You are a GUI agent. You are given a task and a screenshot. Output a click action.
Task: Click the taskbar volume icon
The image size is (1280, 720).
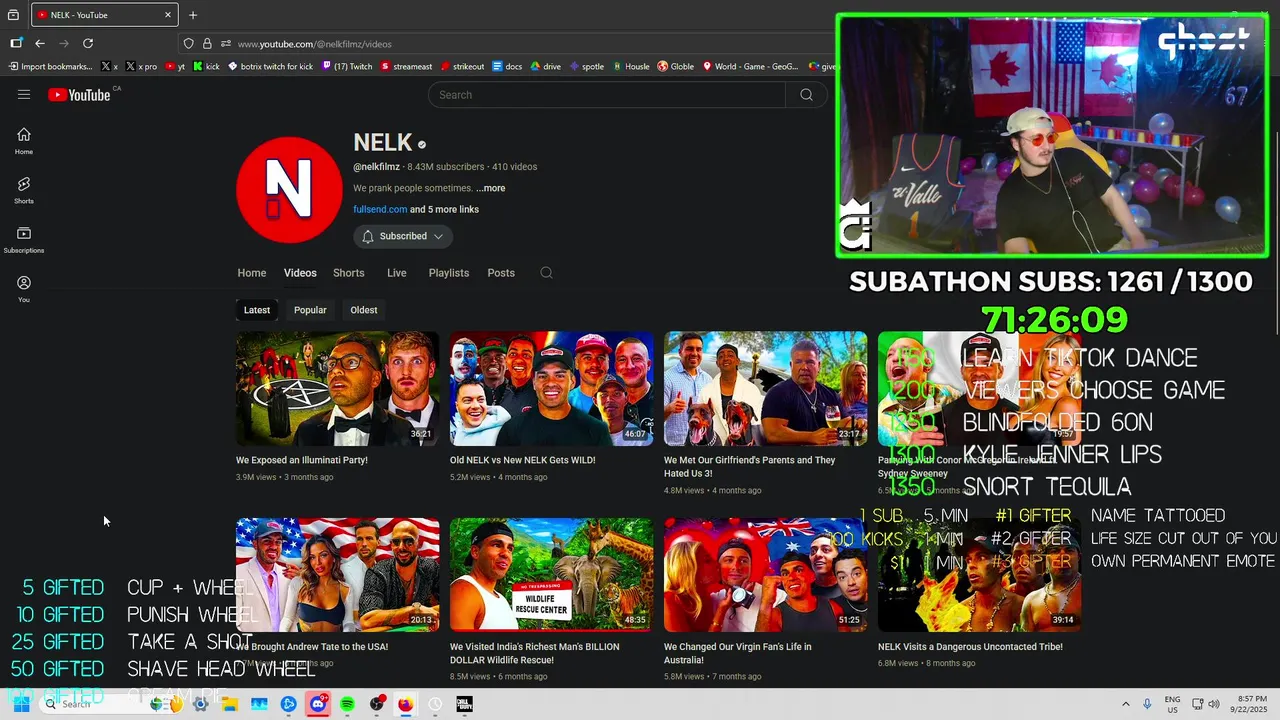click(1214, 704)
